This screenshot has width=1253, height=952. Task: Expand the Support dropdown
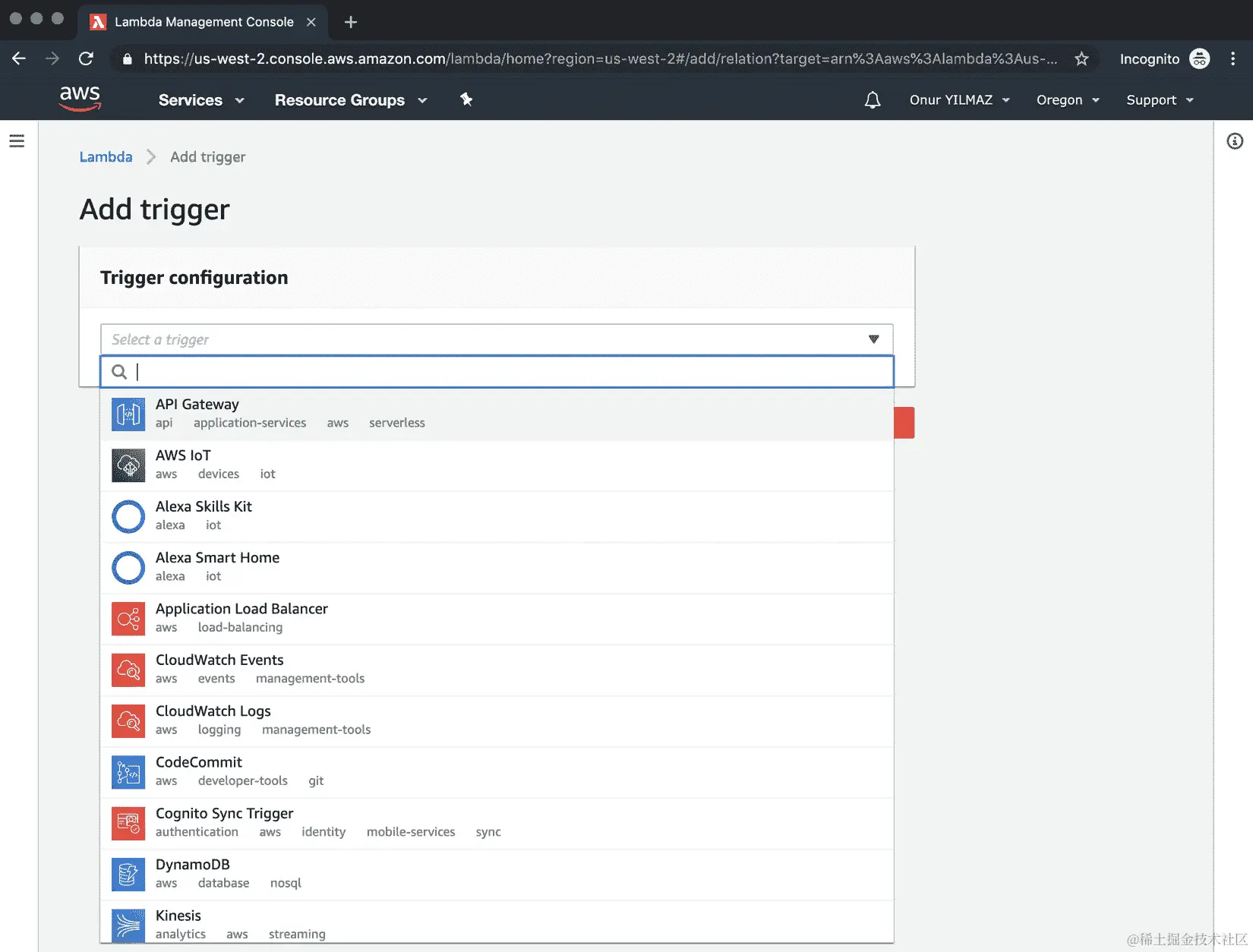pos(1157,99)
